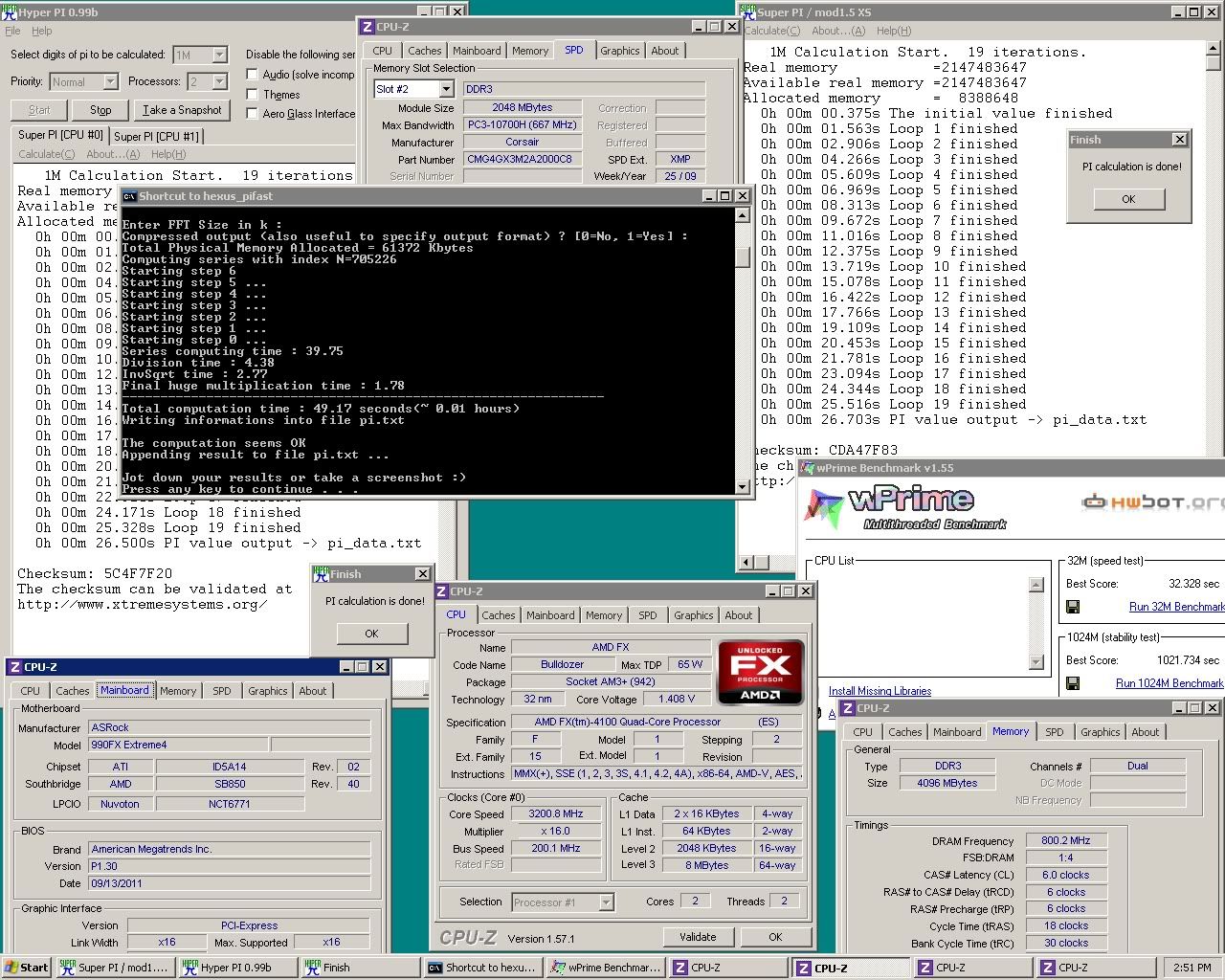1225x980 pixels.
Task: Click Super PI / mod1.5 XS title bar icon
Action: pyautogui.click(x=748, y=11)
